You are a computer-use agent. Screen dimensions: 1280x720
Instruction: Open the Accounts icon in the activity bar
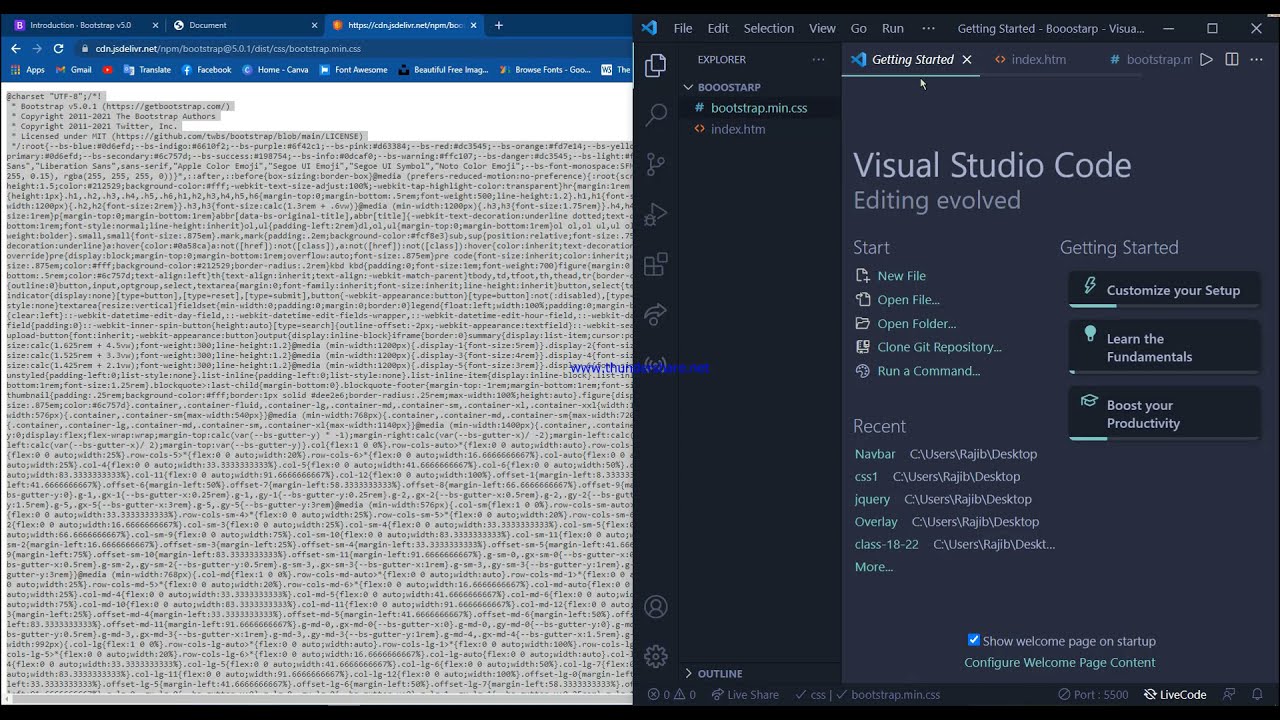656,607
